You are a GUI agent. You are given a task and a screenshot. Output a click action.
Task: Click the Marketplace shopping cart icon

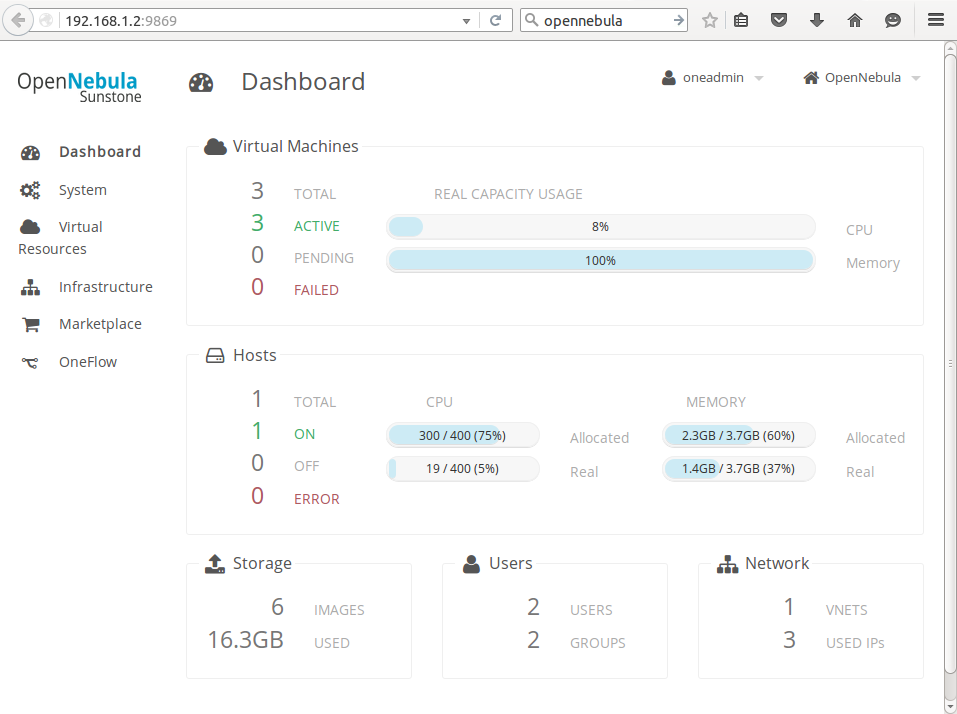[30, 324]
